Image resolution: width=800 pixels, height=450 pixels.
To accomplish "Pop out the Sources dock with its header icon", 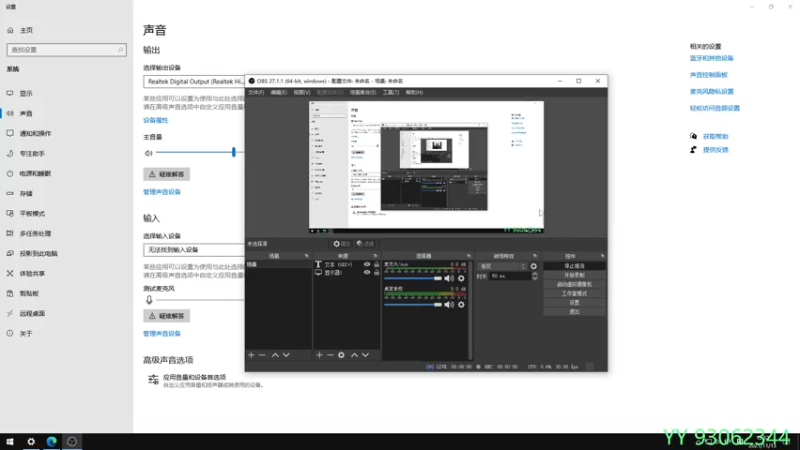I will 375,256.
